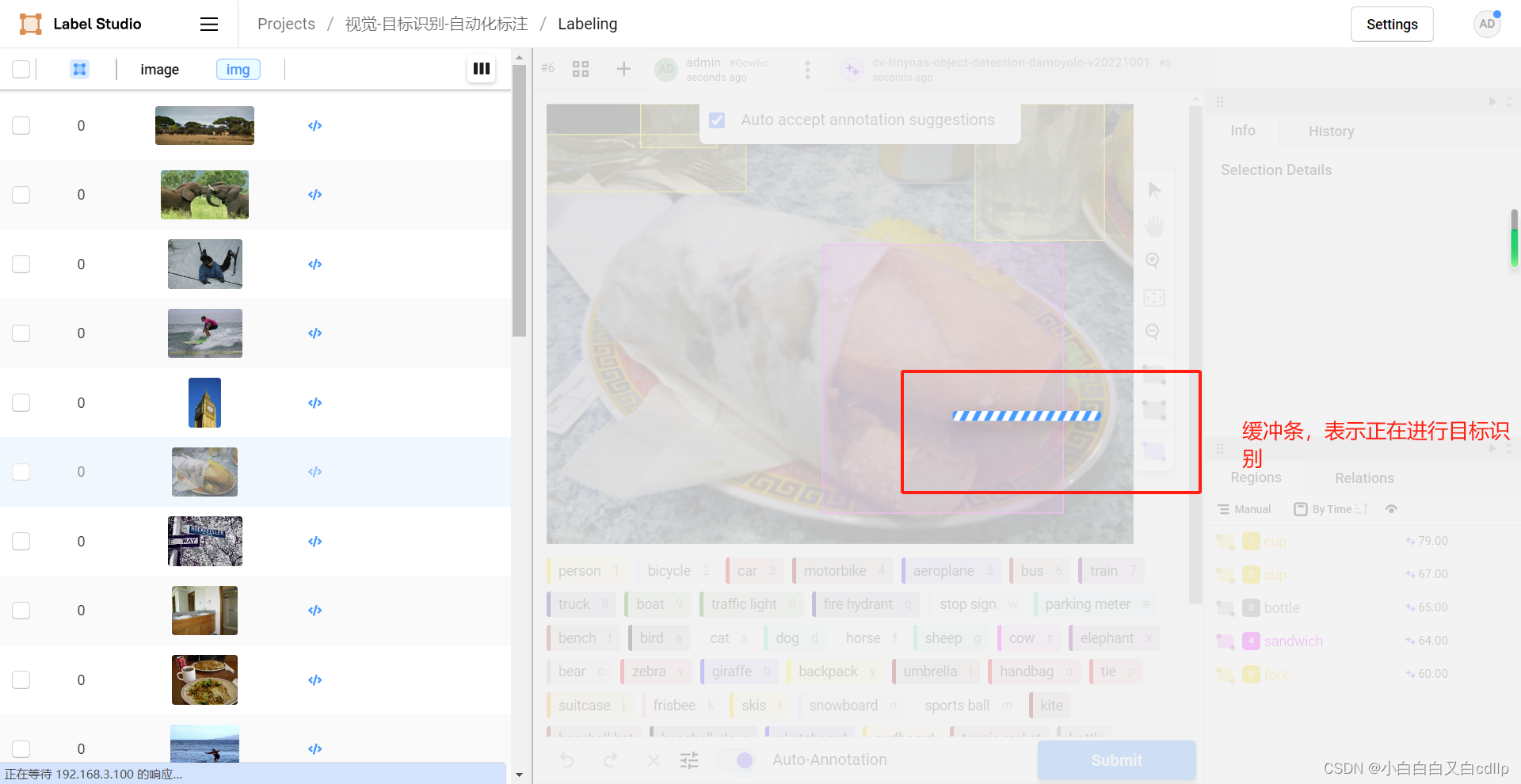Viewport: 1521px width, 784px height.
Task: Choose the traffic light label
Action: (x=752, y=604)
